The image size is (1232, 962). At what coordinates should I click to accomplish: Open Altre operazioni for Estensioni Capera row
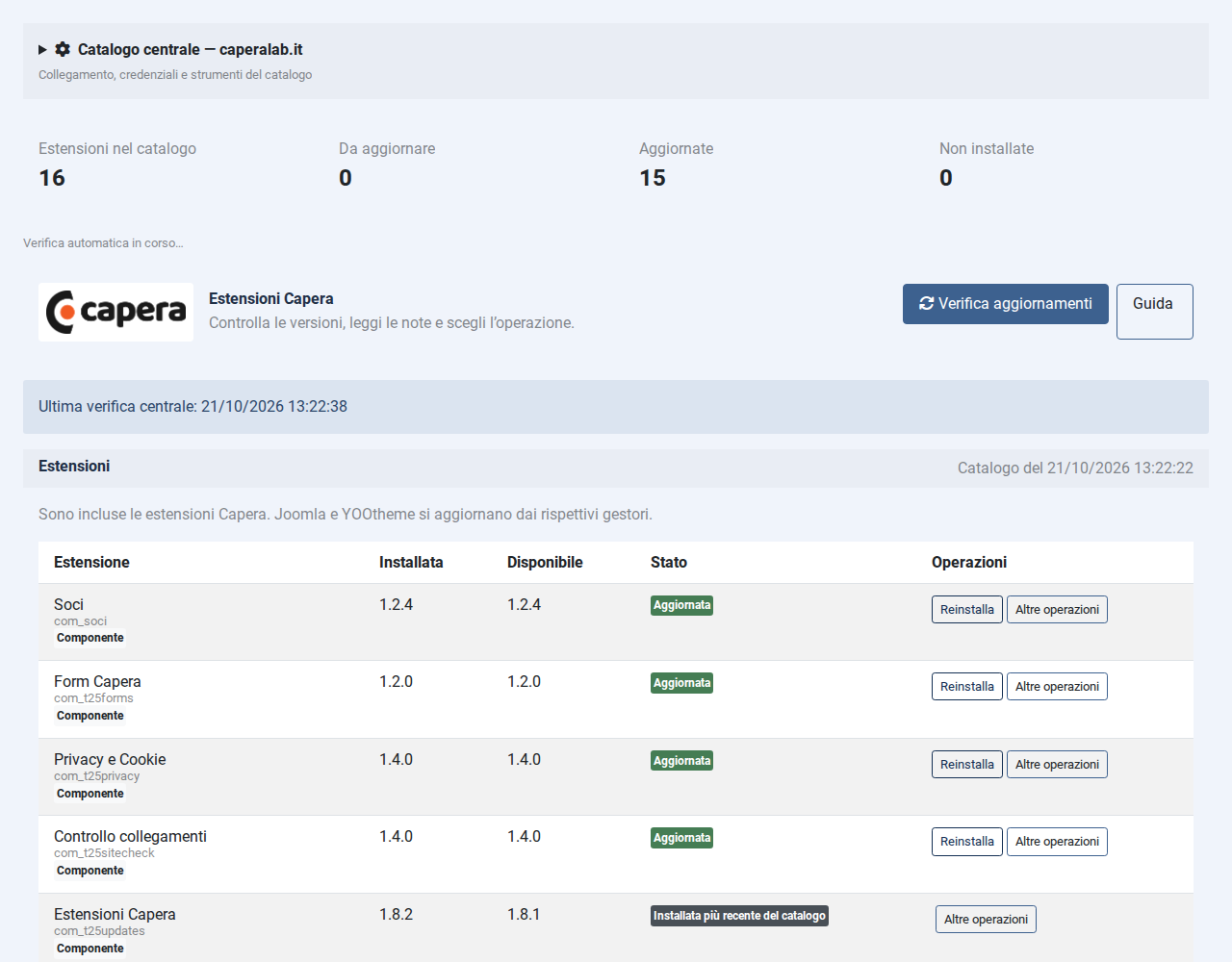coord(986,920)
